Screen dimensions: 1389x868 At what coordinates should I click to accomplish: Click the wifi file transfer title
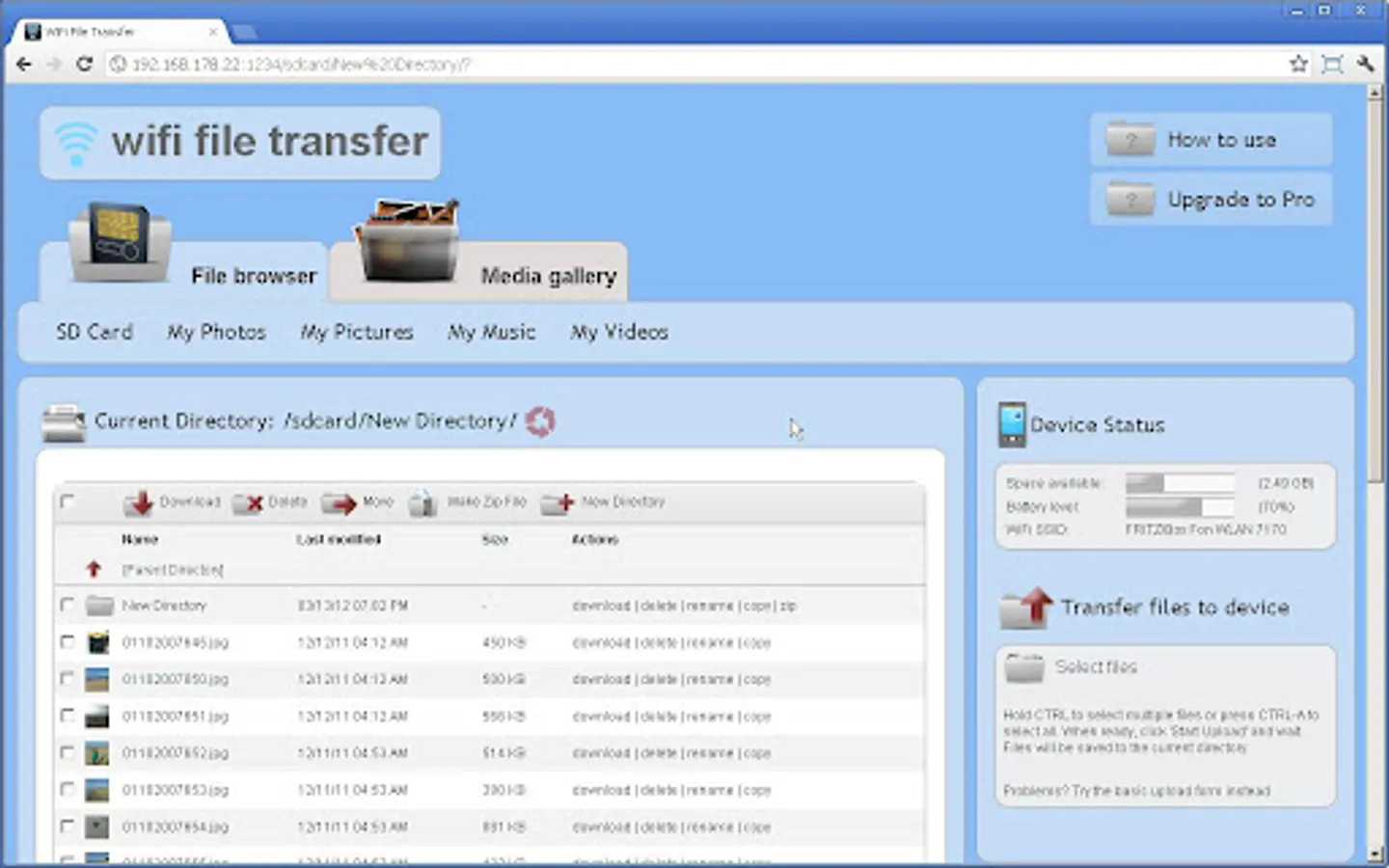[x=270, y=141]
